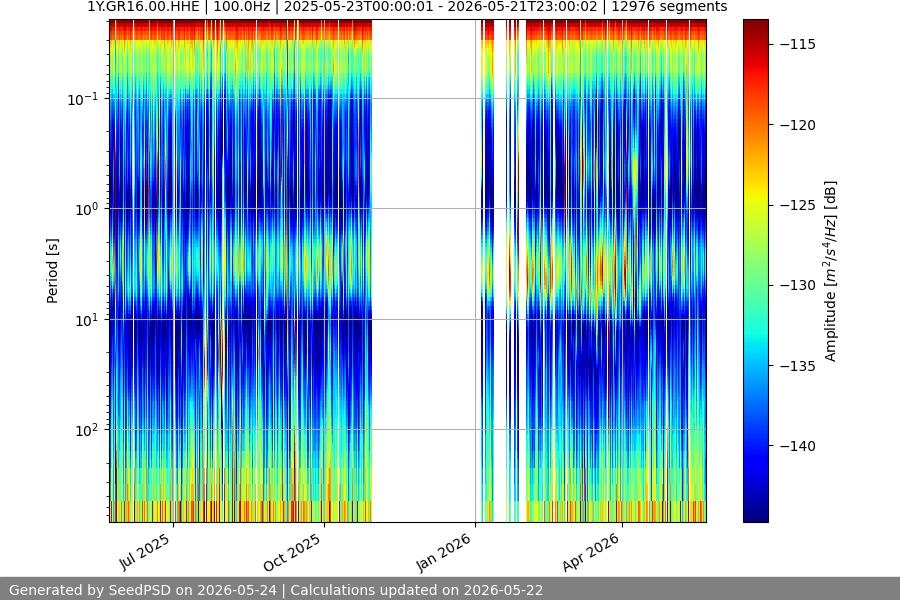Screen dimensions: 900x600
Task: Click the -135 colorbar tick label
Action: [797, 365]
